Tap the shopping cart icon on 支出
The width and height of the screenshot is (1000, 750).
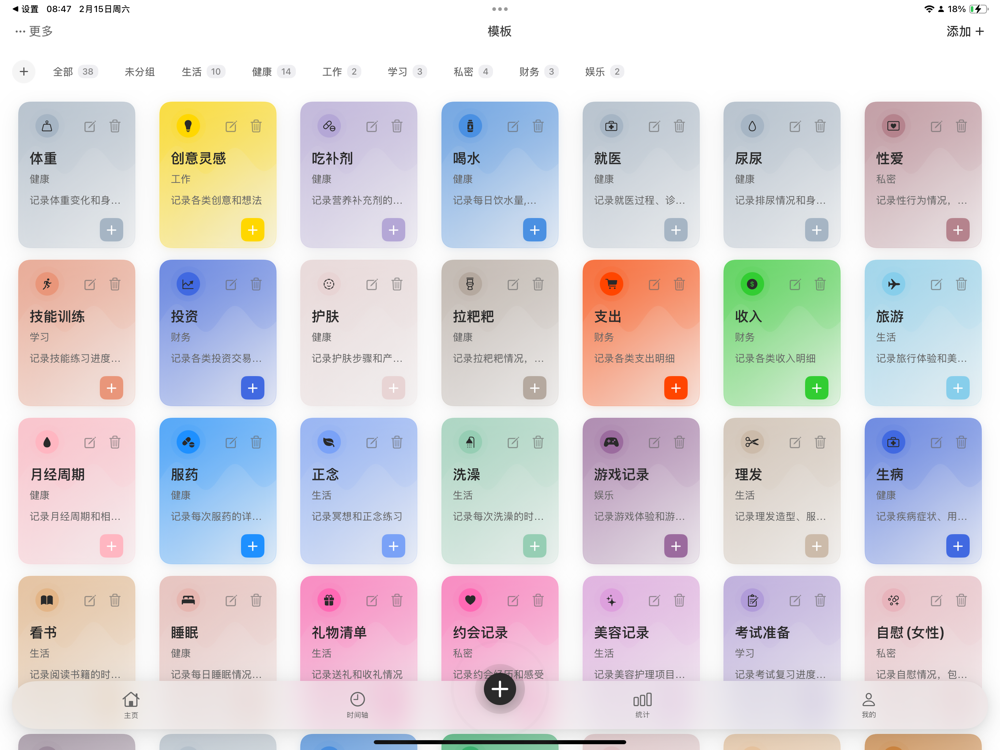(612, 284)
